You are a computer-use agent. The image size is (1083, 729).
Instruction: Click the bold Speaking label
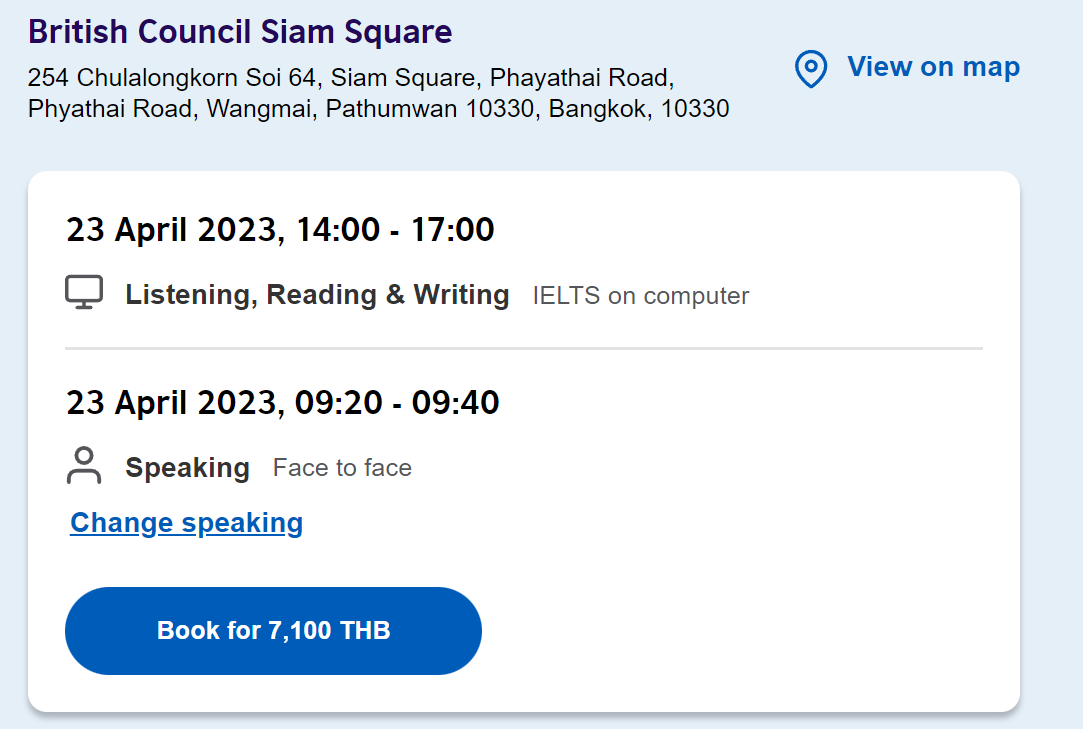pos(187,468)
